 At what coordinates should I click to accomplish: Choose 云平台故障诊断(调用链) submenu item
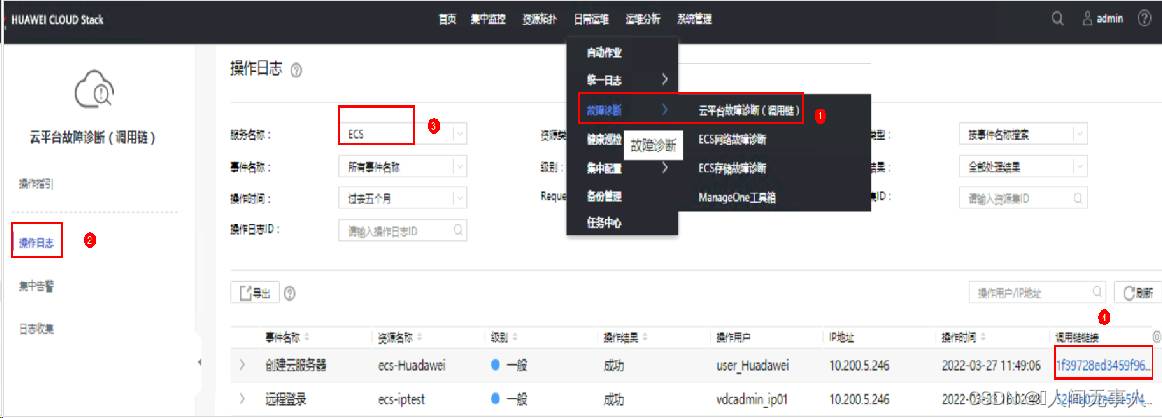pyautogui.click(x=750, y=110)
